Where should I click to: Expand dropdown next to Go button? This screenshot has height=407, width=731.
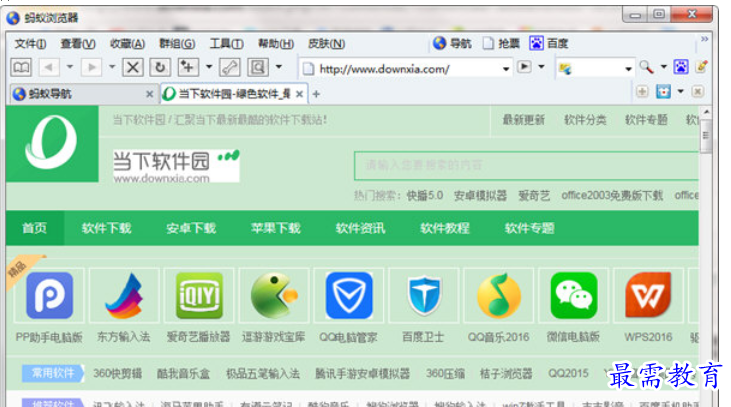pyautogui.click(x=541, y=67)
